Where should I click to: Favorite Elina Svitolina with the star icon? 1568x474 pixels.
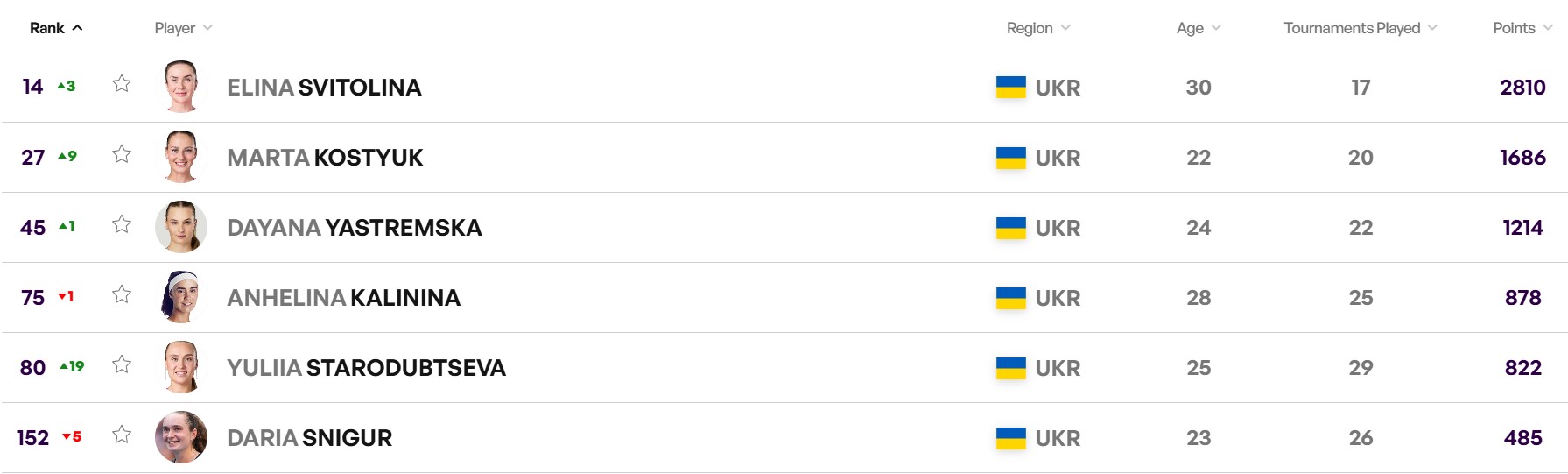pyautogui.click(x=122, y=84)
